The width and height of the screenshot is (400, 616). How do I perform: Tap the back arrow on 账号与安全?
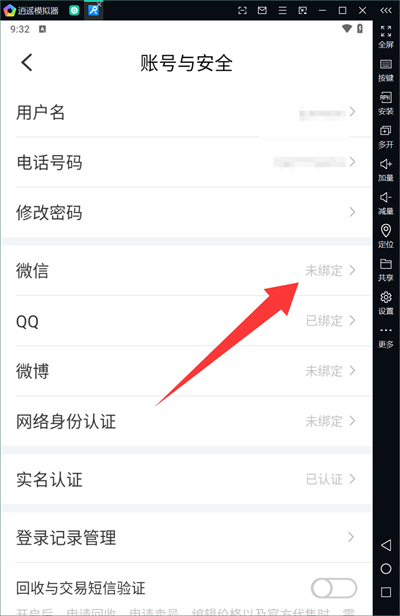(27, 62)
